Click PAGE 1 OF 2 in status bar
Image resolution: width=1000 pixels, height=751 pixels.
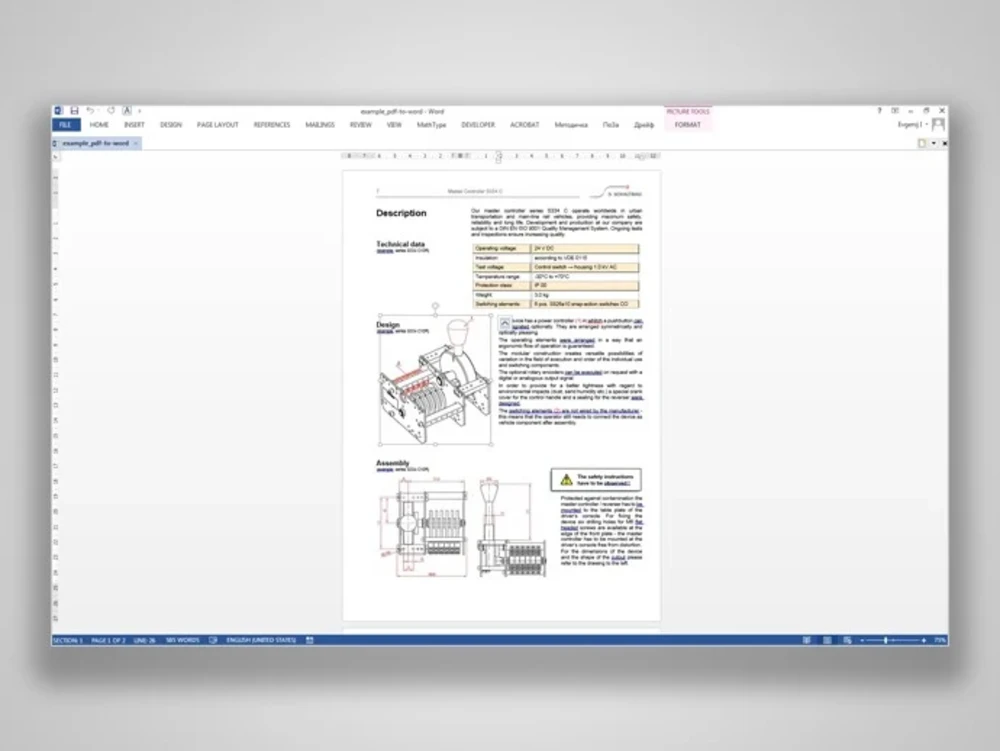(x=108, y=640)
